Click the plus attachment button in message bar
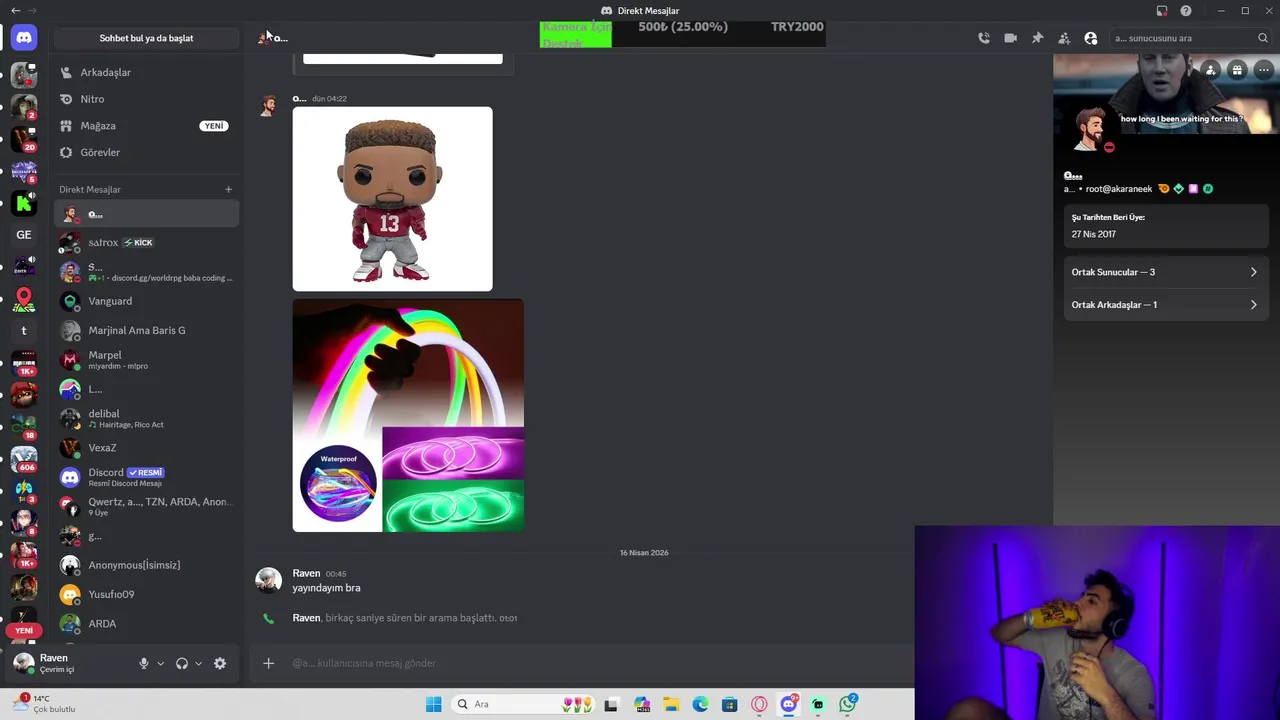Screen dimensions: 1280x720 [268, 663]
